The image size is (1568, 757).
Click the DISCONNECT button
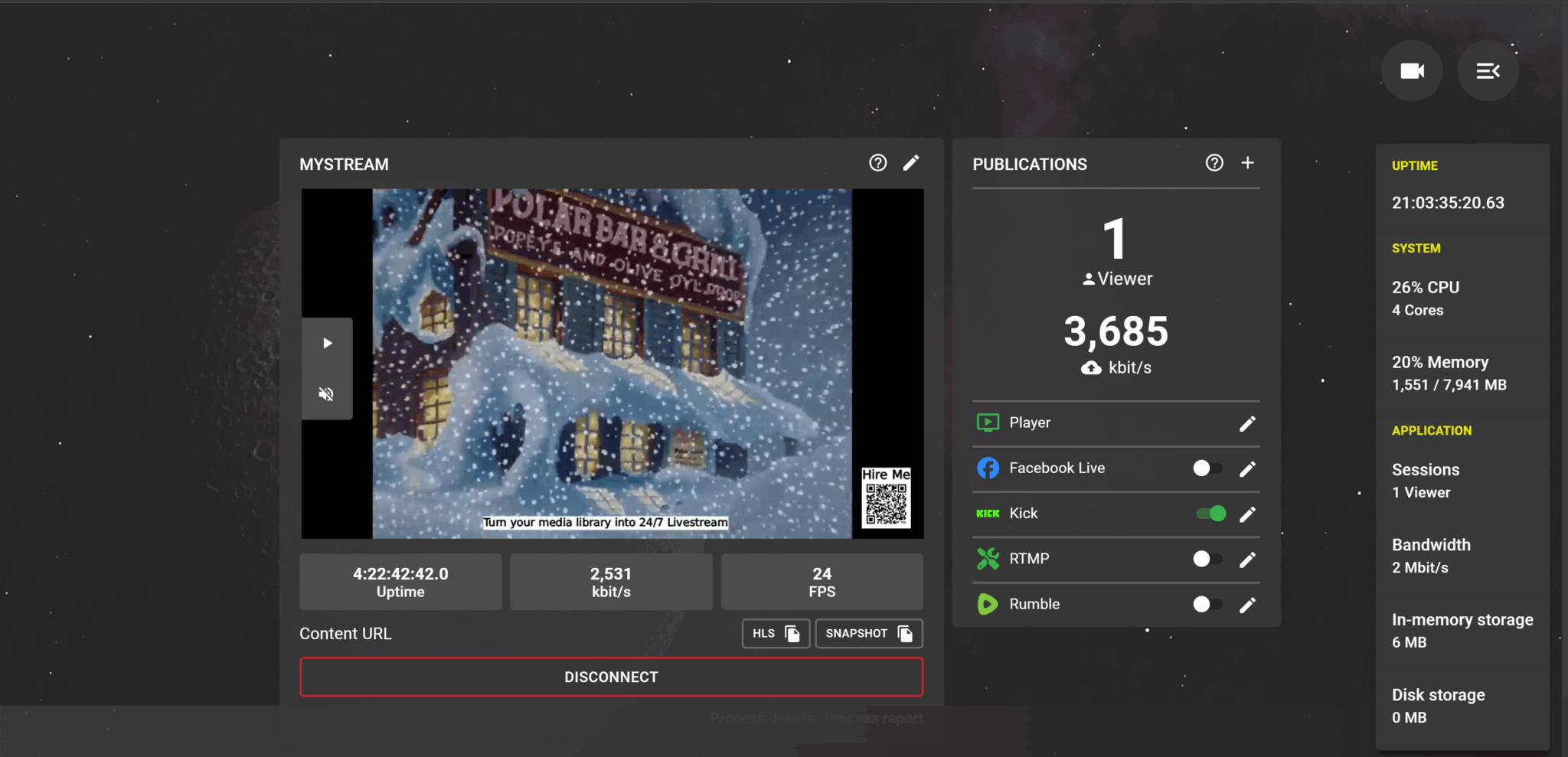(x=611, y=677)
